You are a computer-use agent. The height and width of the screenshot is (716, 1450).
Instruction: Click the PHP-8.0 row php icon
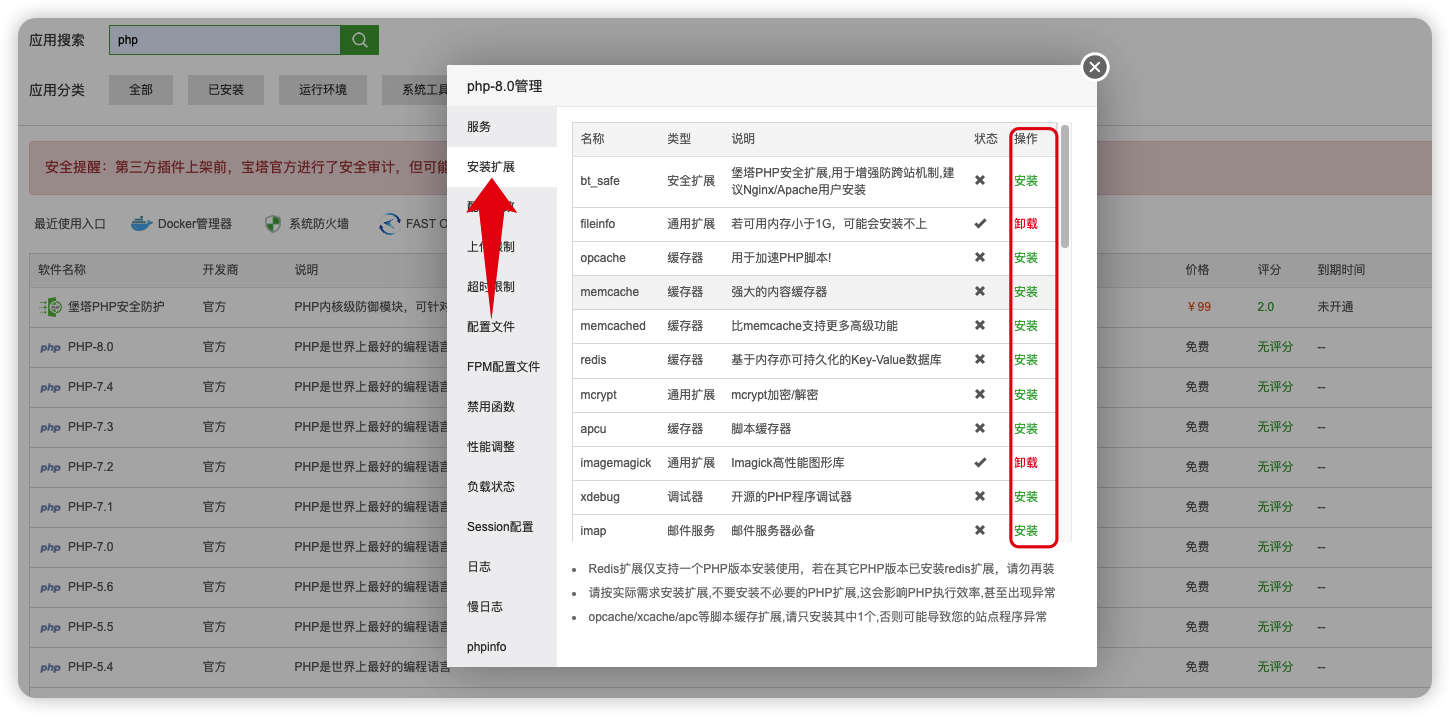coord(50,348)
